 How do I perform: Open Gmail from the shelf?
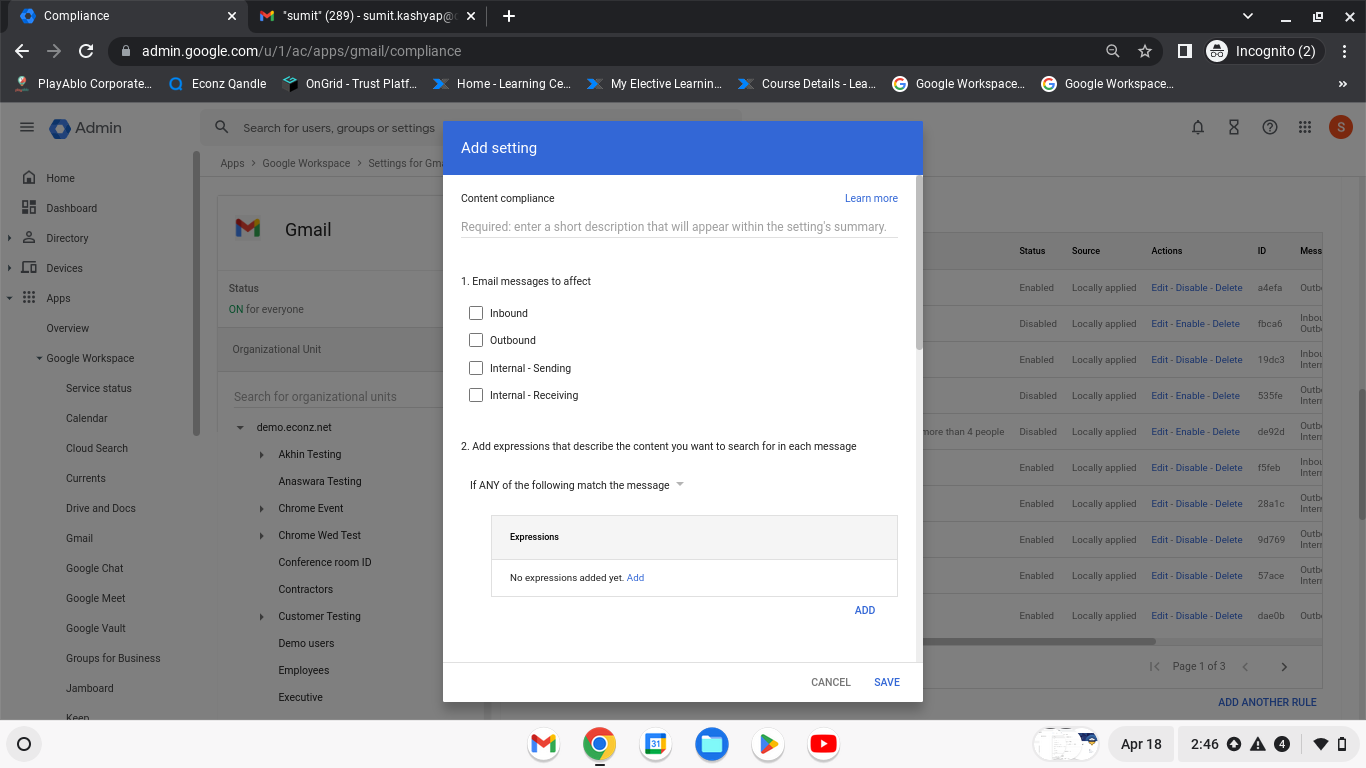point(543,744)
